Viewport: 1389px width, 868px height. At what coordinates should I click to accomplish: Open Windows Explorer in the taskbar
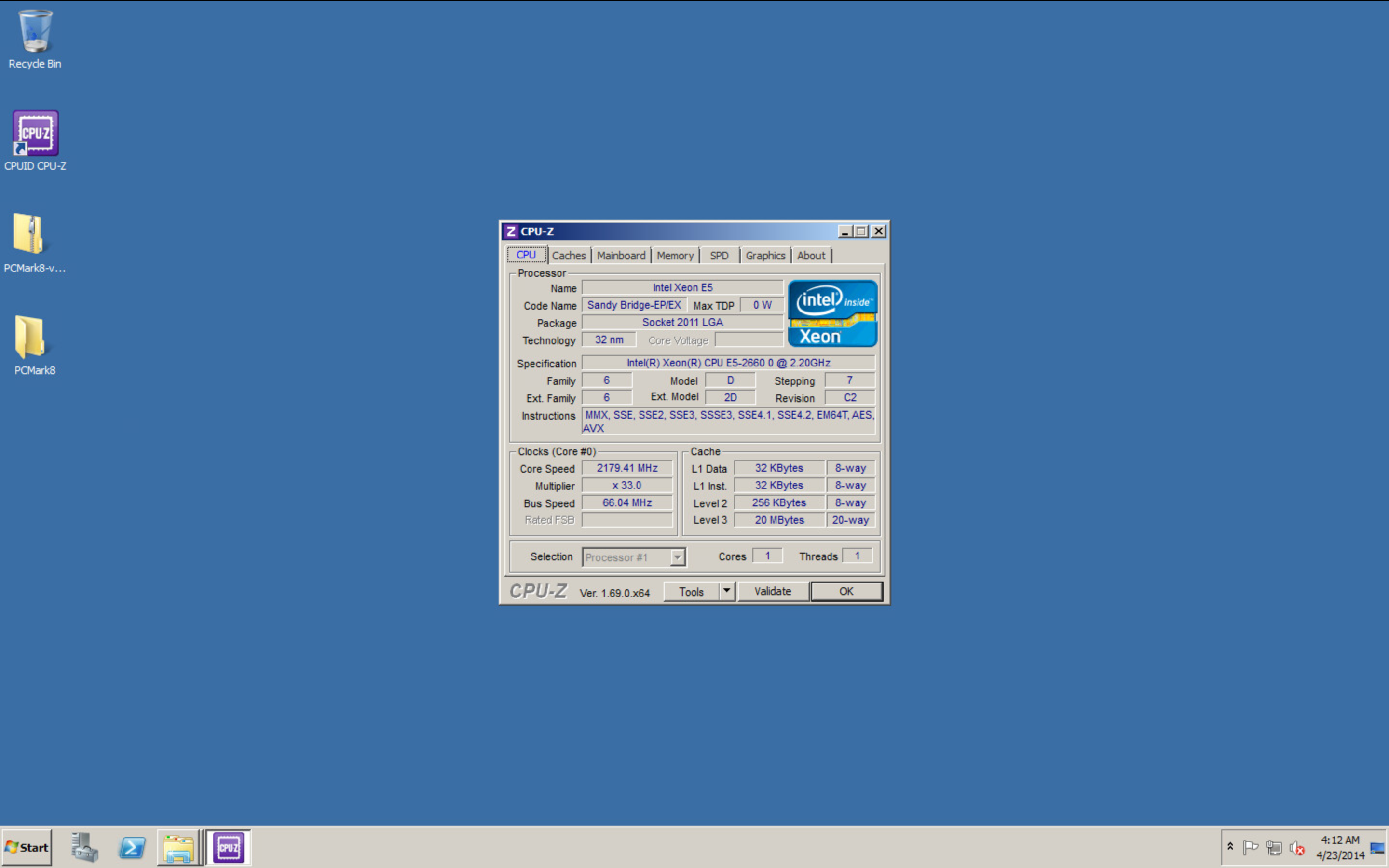(x=178, y=847)
